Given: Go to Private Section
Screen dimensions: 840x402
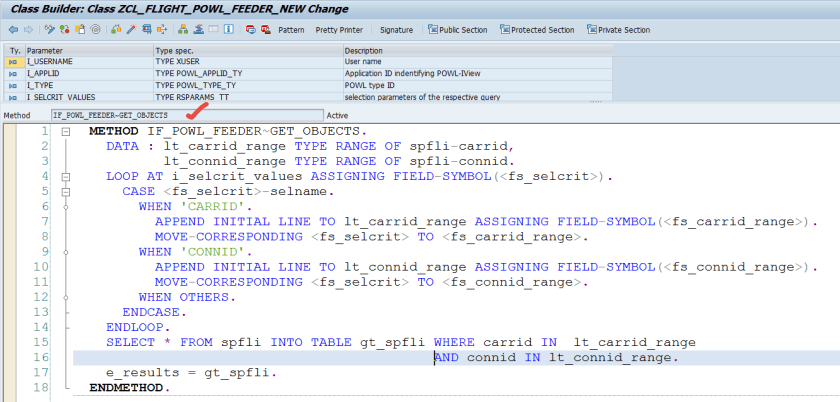Looking at the screenshot, I should click(617, 30).
